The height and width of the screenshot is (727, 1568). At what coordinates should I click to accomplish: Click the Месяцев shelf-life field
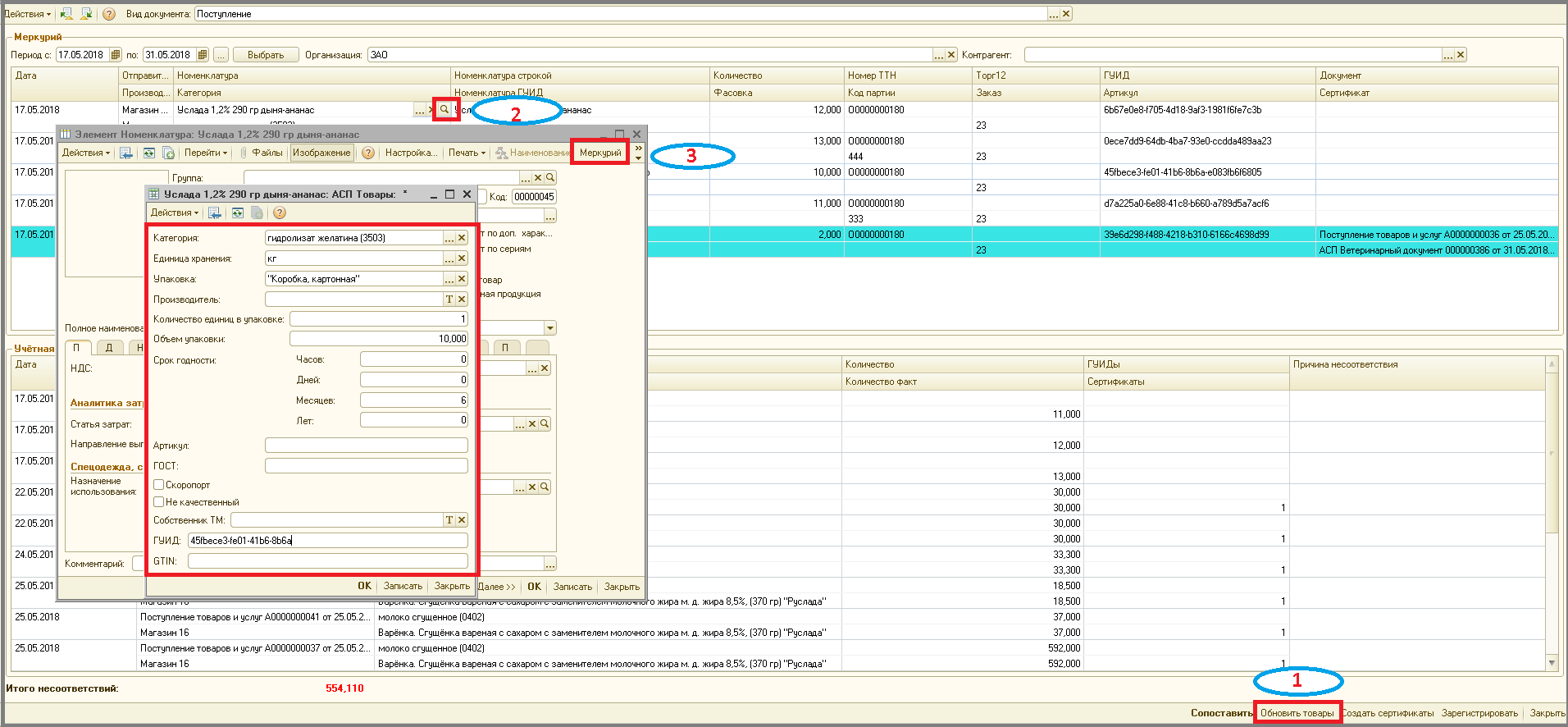click(414, 400)
